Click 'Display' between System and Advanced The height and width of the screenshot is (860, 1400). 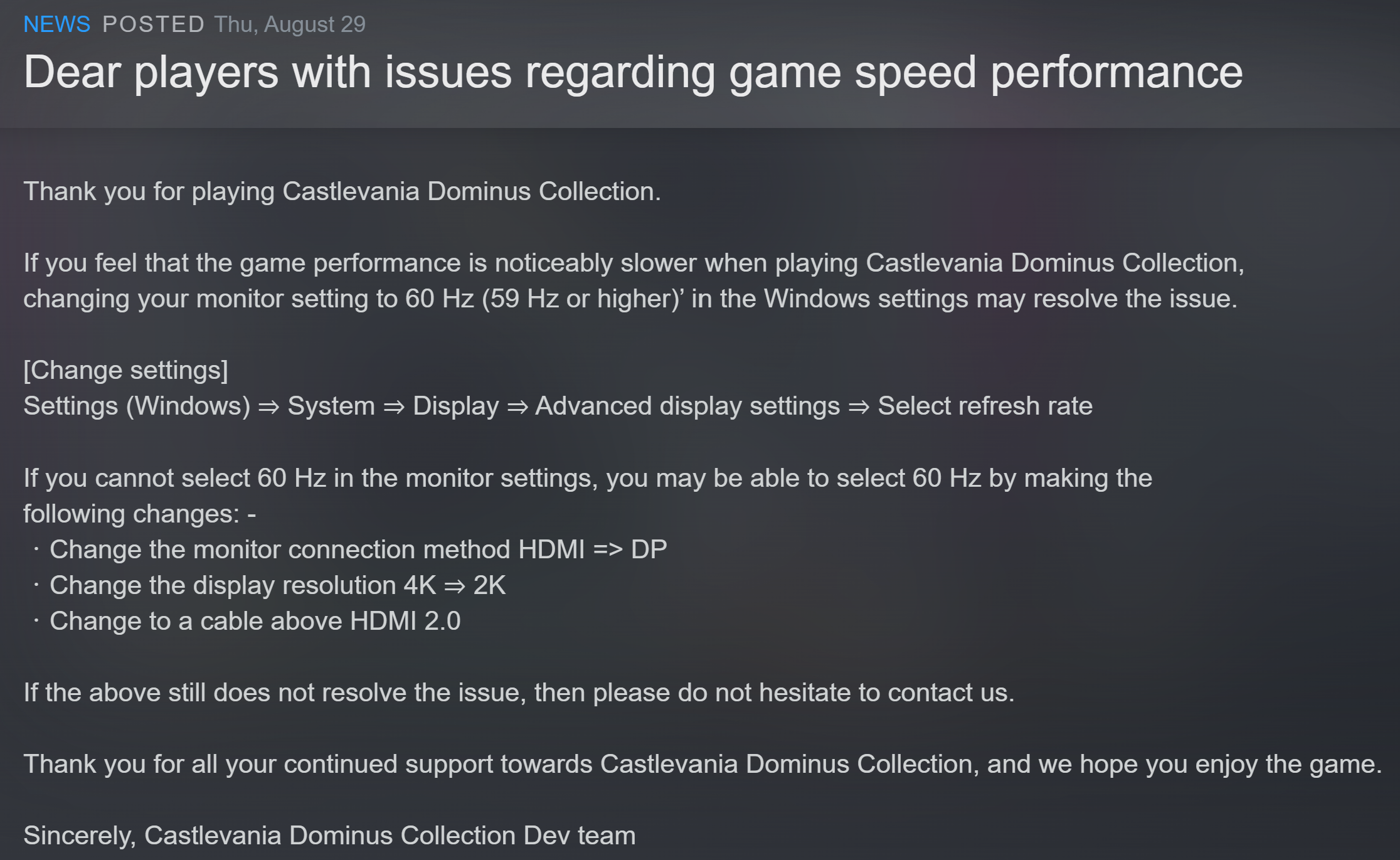tap(455, 406)
